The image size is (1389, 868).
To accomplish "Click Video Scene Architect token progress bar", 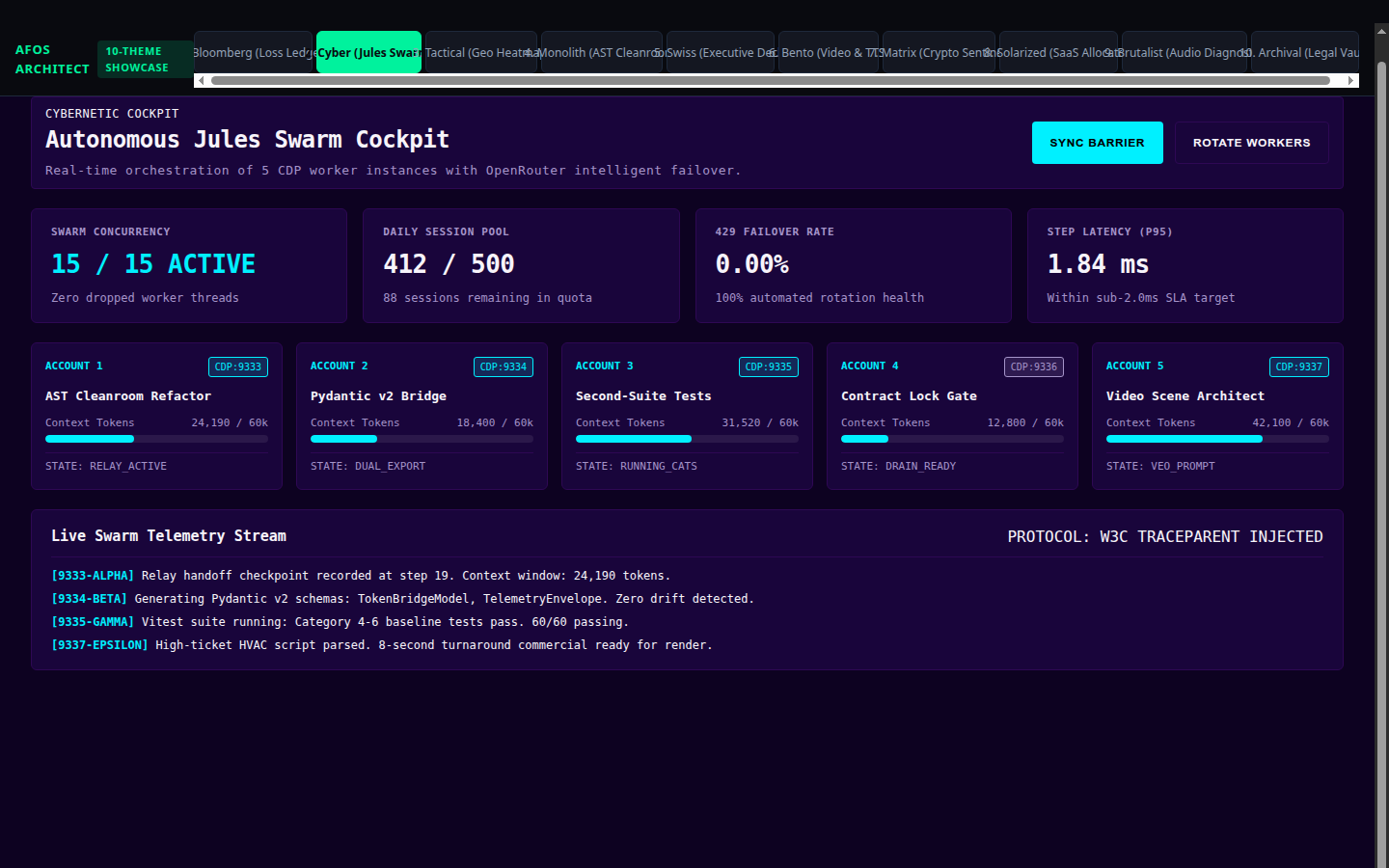I will (x=1217, y=439).
